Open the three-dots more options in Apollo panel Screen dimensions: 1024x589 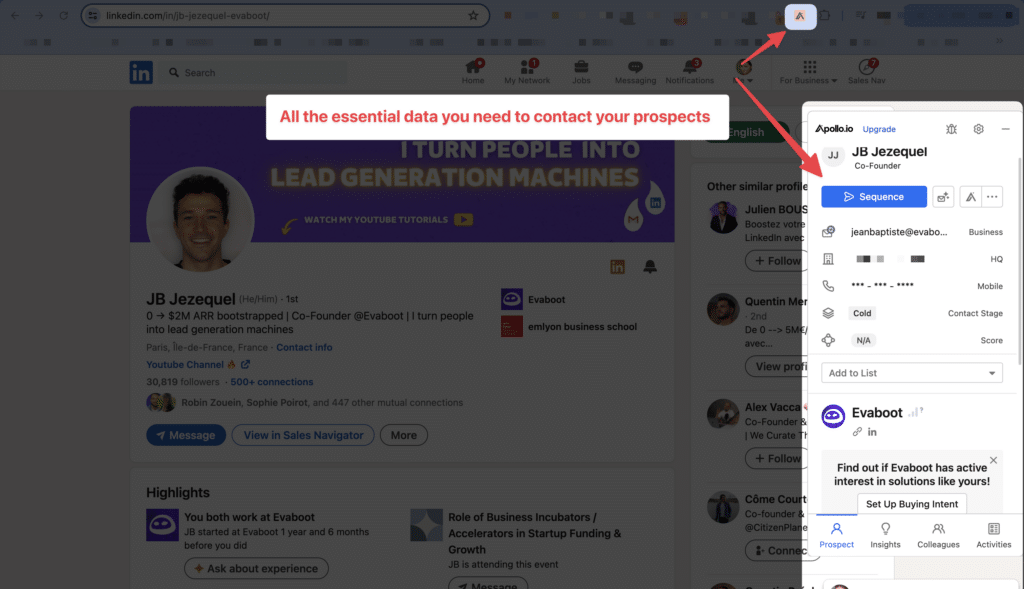[992, 197]
